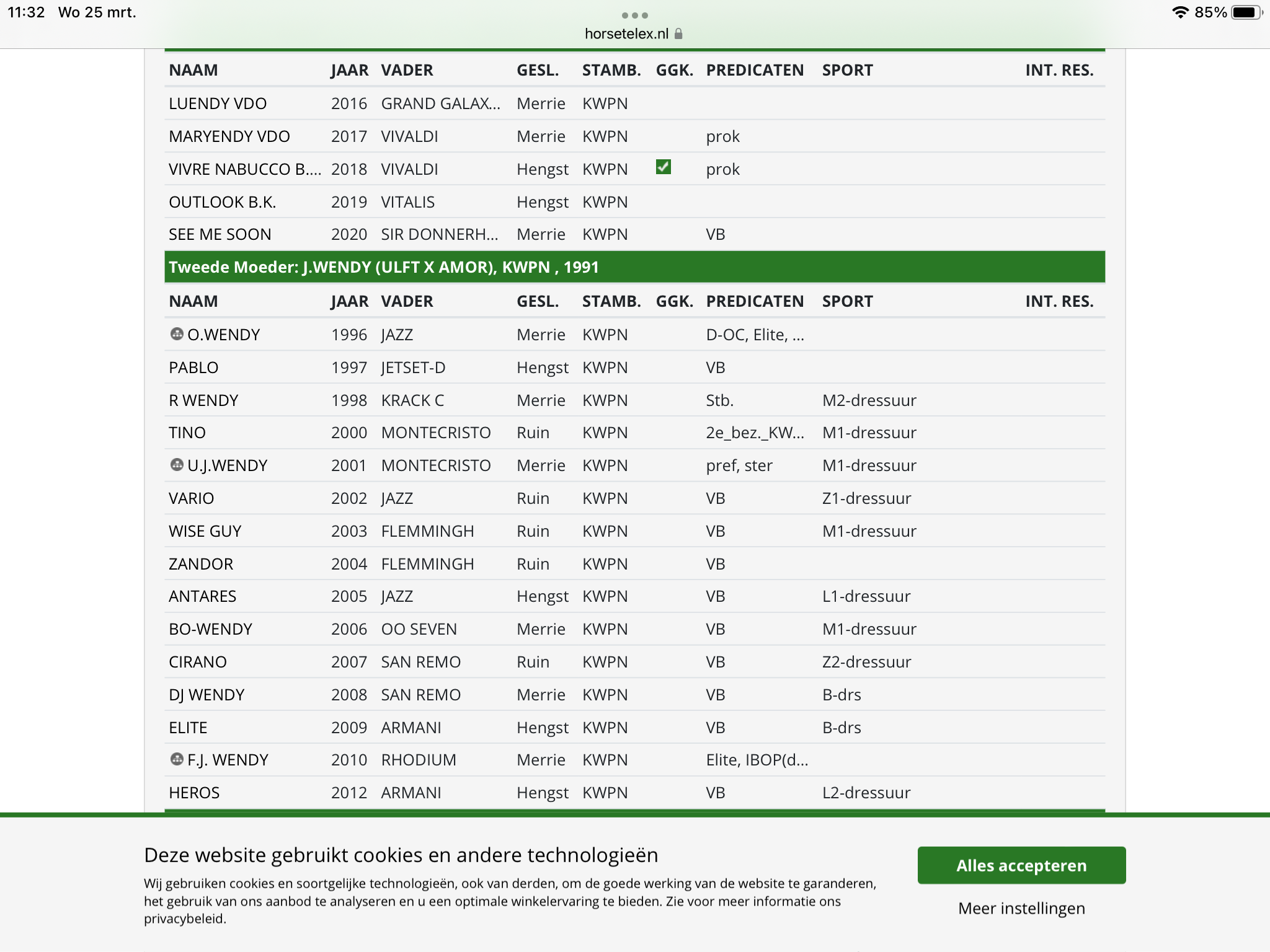
Task: Click Z2-dressuur sport level for Cirano
Action: (x=867, y=662)
